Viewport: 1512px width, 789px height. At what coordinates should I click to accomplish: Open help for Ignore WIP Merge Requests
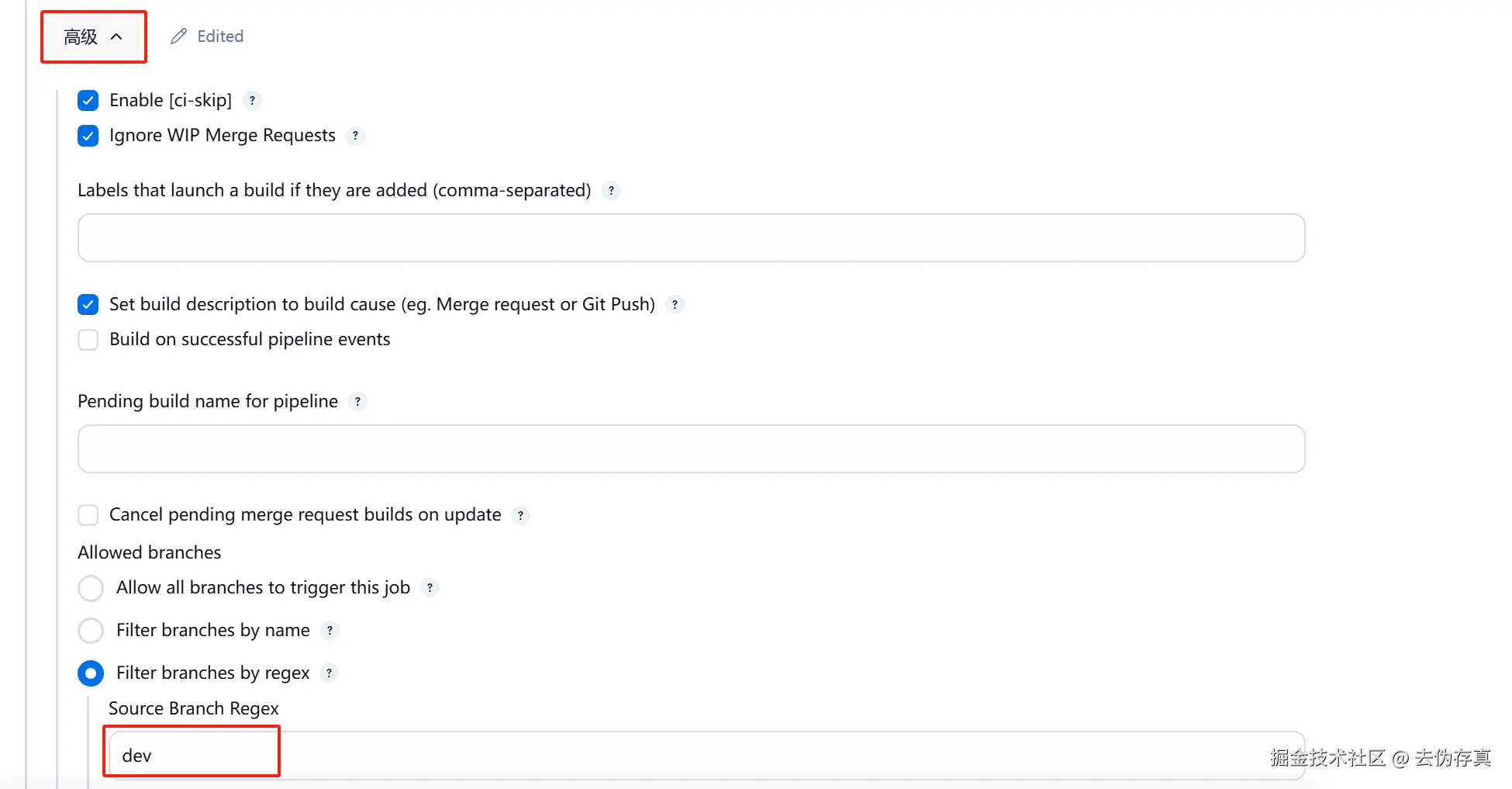point(355,136)
